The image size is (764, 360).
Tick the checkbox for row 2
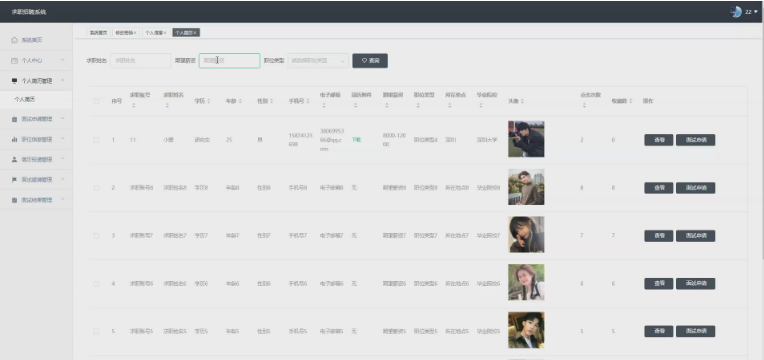[96, 188]
